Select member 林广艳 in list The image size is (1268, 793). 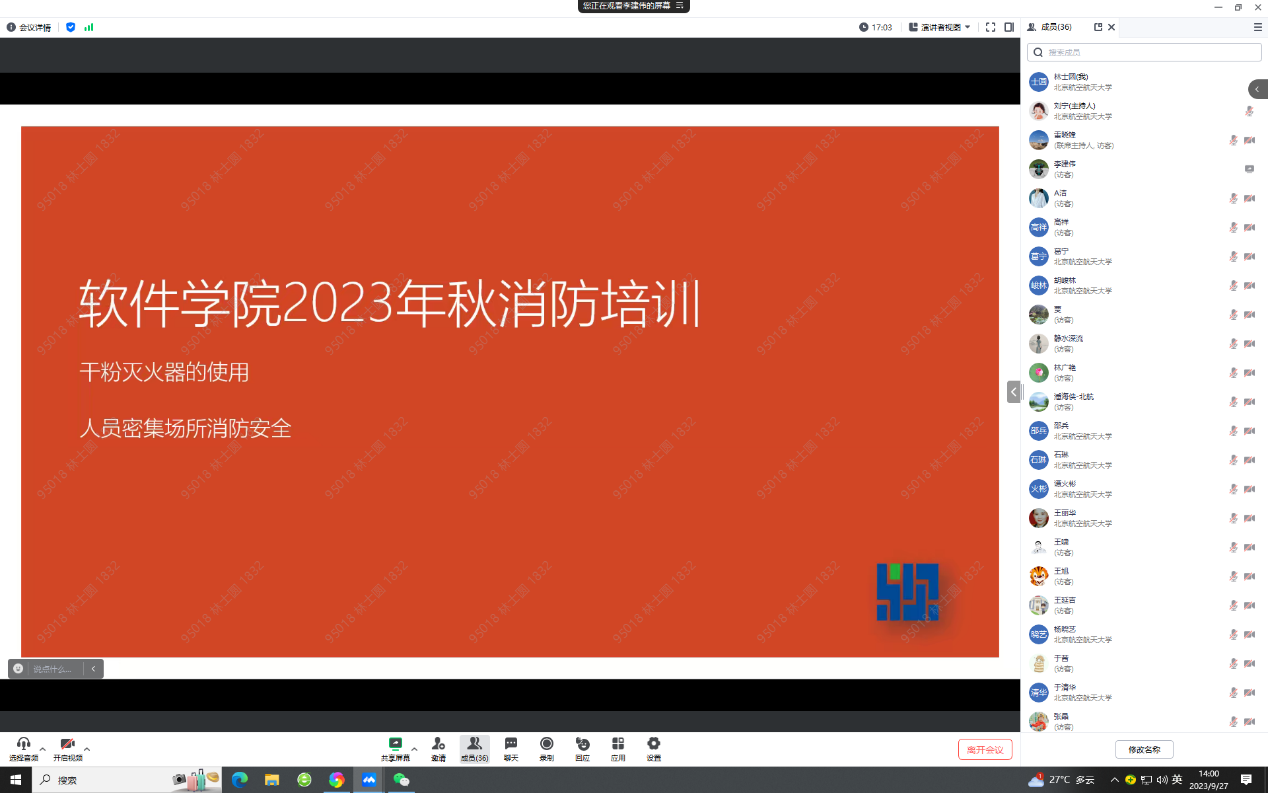point(1144,372)
